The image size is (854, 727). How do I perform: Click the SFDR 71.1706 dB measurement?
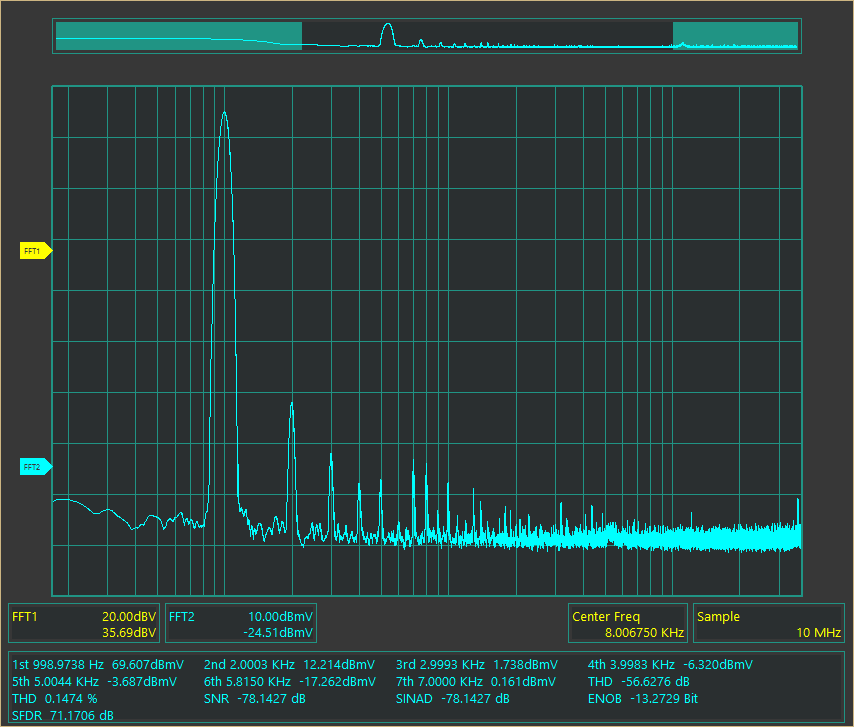63,715
